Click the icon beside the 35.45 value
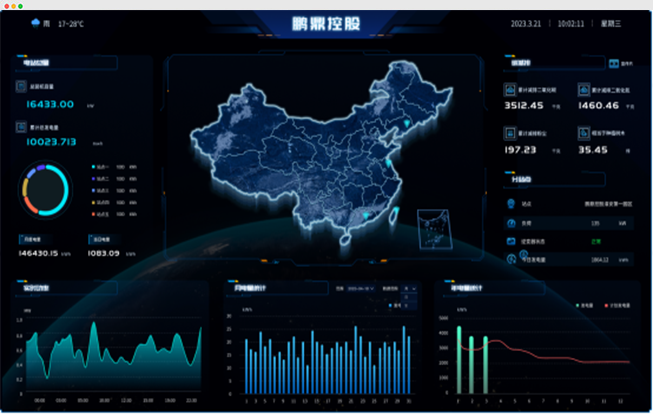The image size is (653, 414). (585, 132)
